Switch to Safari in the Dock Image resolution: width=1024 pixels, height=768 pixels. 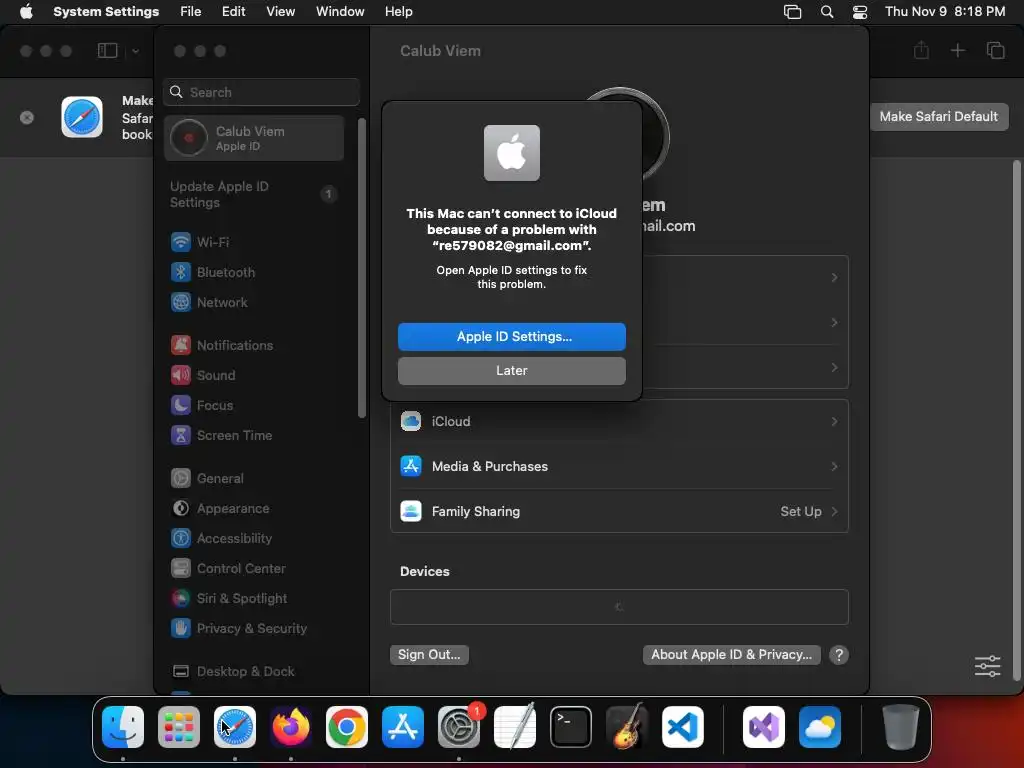click(x=235, y=727)
